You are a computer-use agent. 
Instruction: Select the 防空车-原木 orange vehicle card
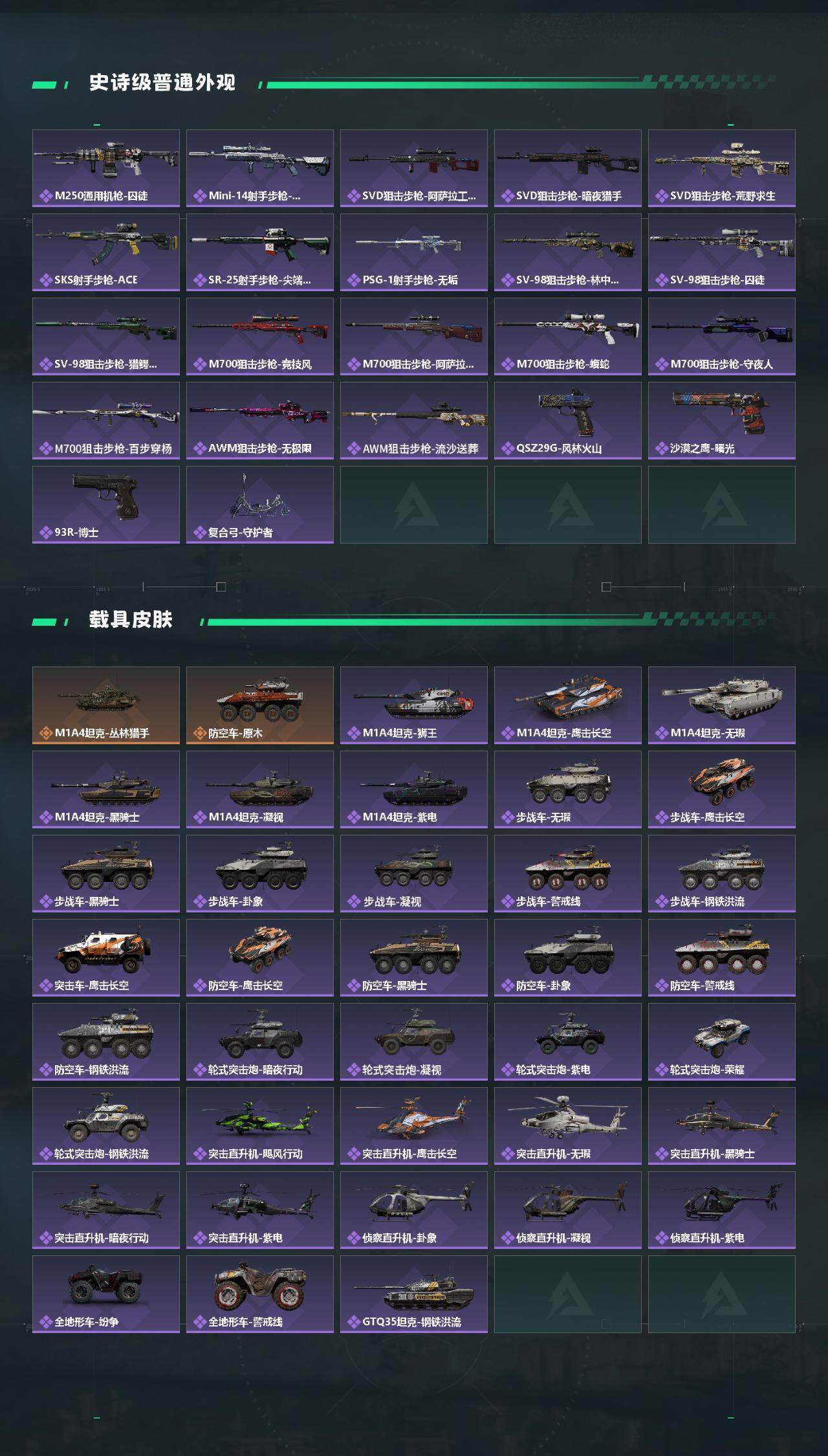click(260, 705)
